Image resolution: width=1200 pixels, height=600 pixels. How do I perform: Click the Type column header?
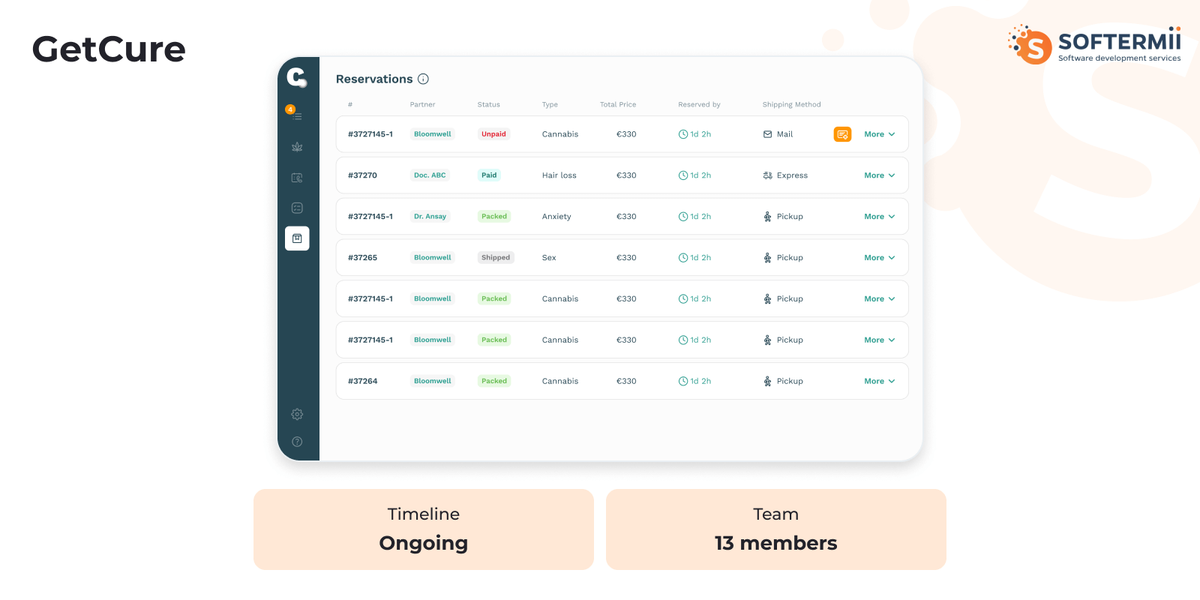[550, 105]
